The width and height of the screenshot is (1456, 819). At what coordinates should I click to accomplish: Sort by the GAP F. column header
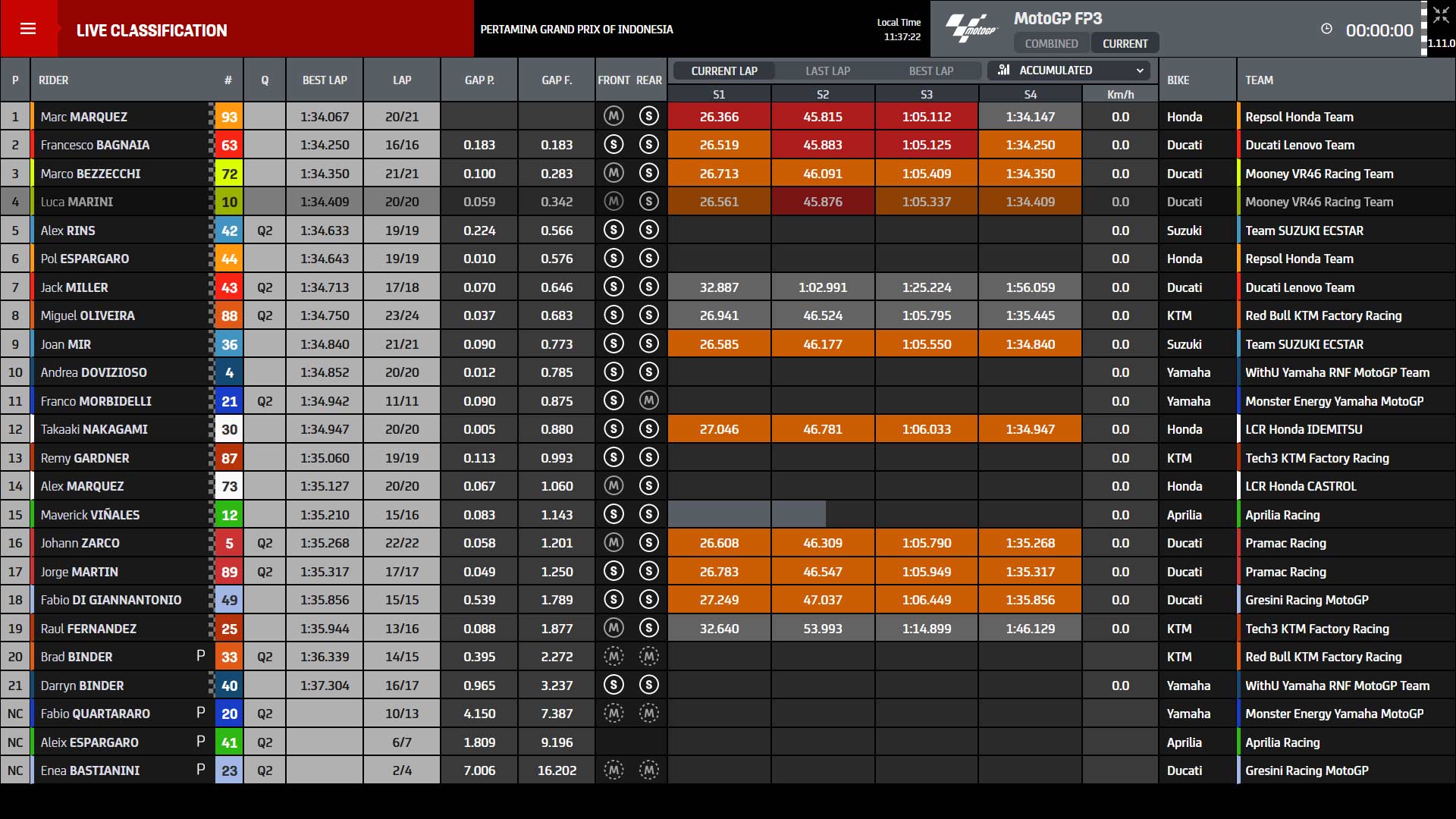557,80
